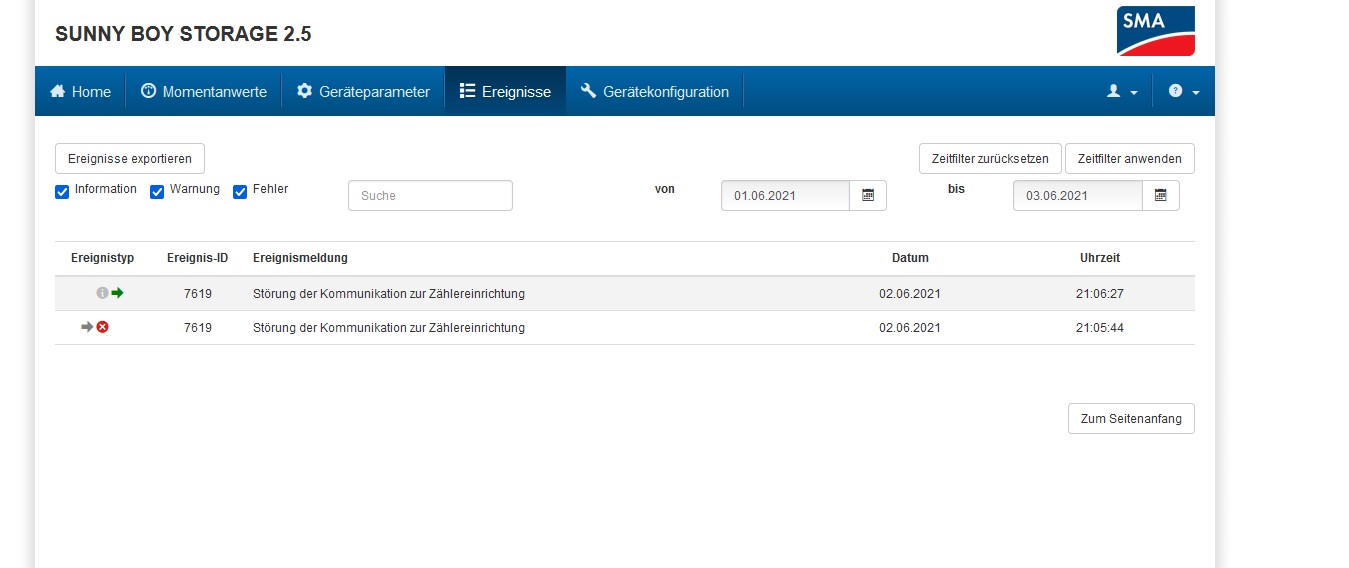This screenshot has width=1349, height=568.
Task: Click the Uhrzeit column header
Action: coord(1100,258)
